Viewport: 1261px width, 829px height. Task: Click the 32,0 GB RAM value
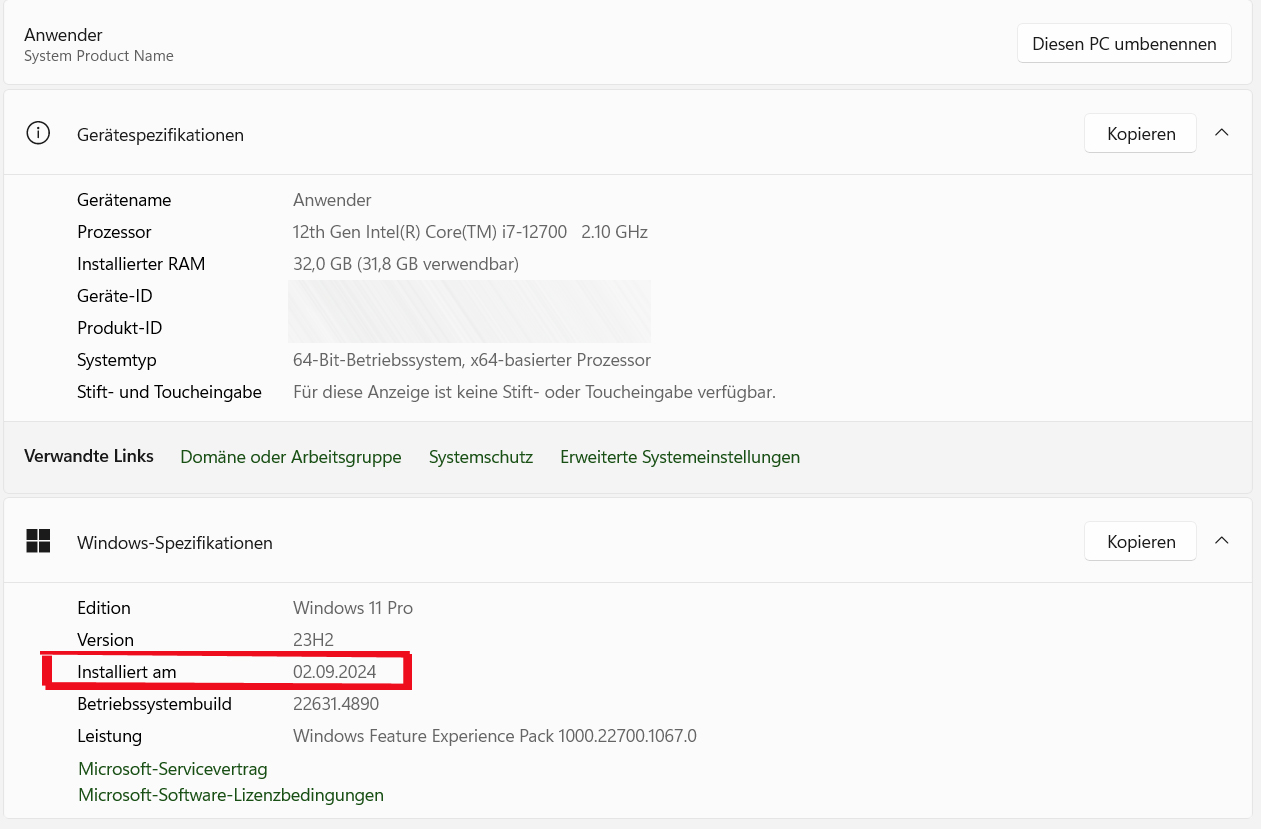tap(406, 264)
